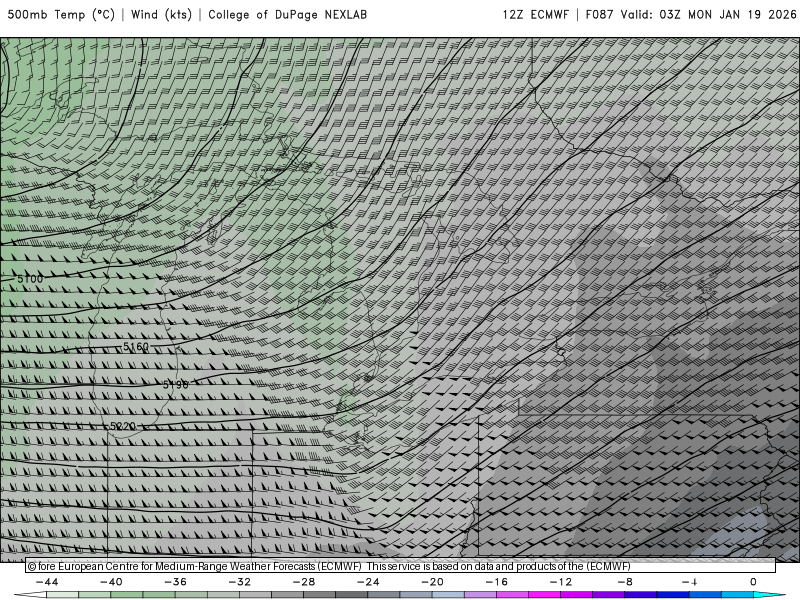Pick the cyan arrow end of the colorbar
The height and width of the screenshot is (600, 800).
pyautogui.click(x=770, y=595)
